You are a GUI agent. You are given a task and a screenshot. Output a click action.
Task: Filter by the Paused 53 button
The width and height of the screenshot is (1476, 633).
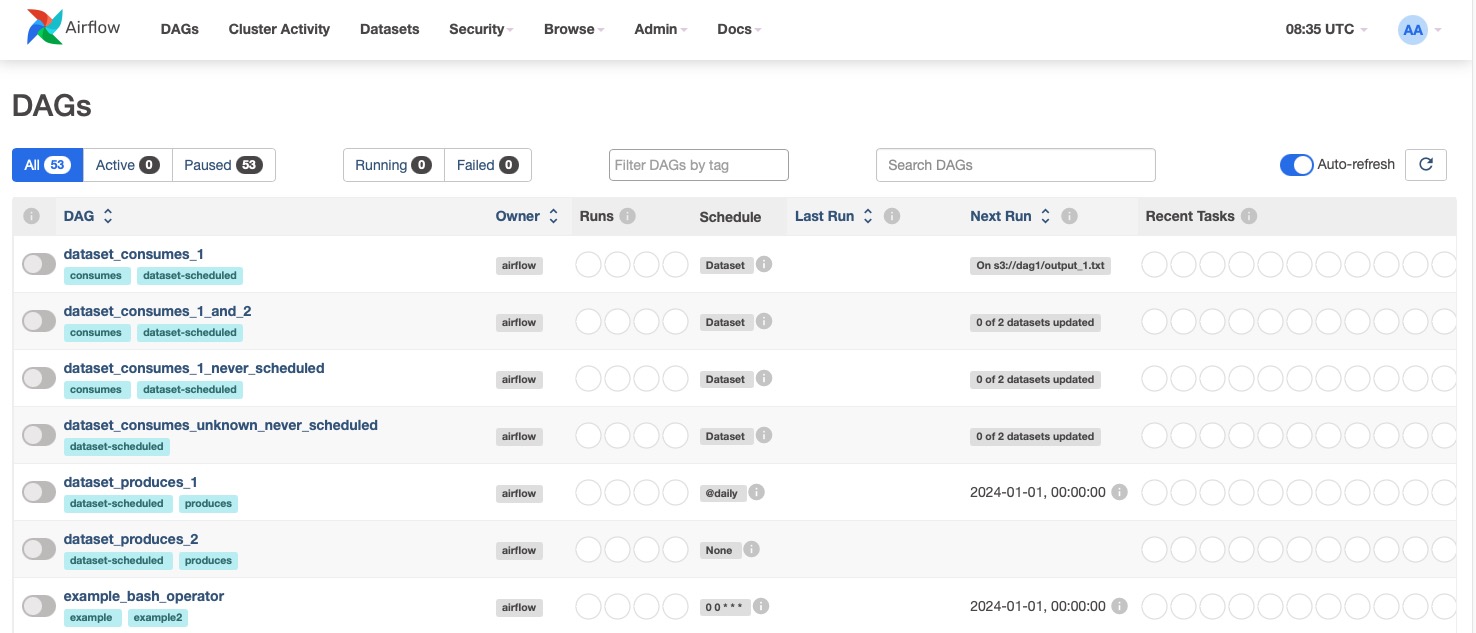pos(223,165)
